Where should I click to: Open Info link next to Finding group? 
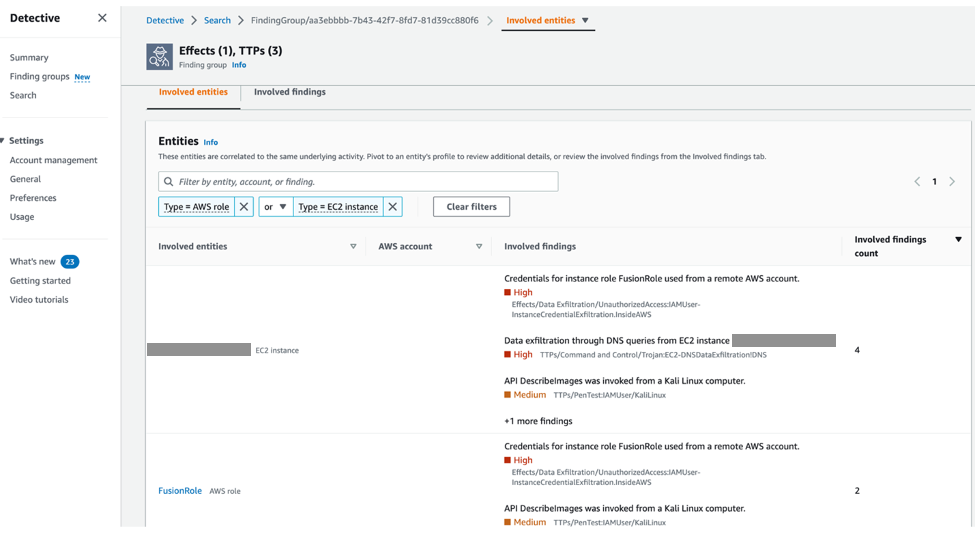(239, 65)
